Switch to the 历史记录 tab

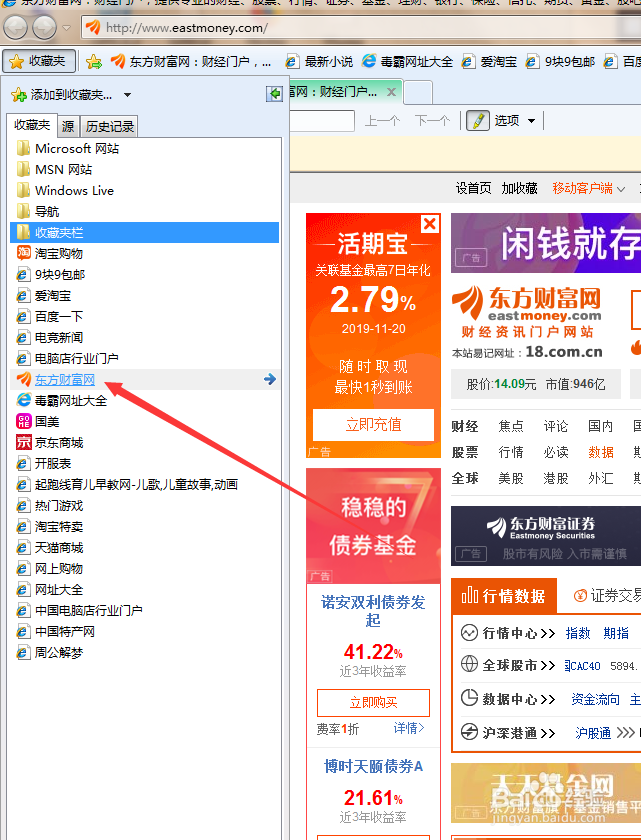click(x=109, y=126)
